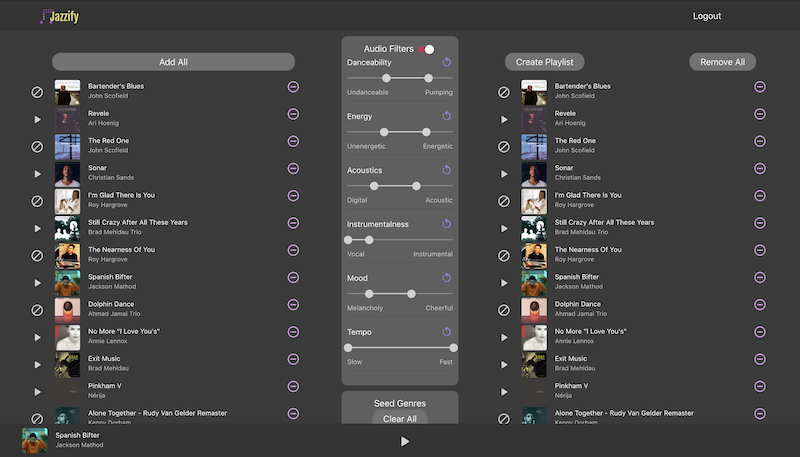The height and width of the screenshot is (457, 800).
Task: Play Revele in the left track list
Action: pos(37,119)
